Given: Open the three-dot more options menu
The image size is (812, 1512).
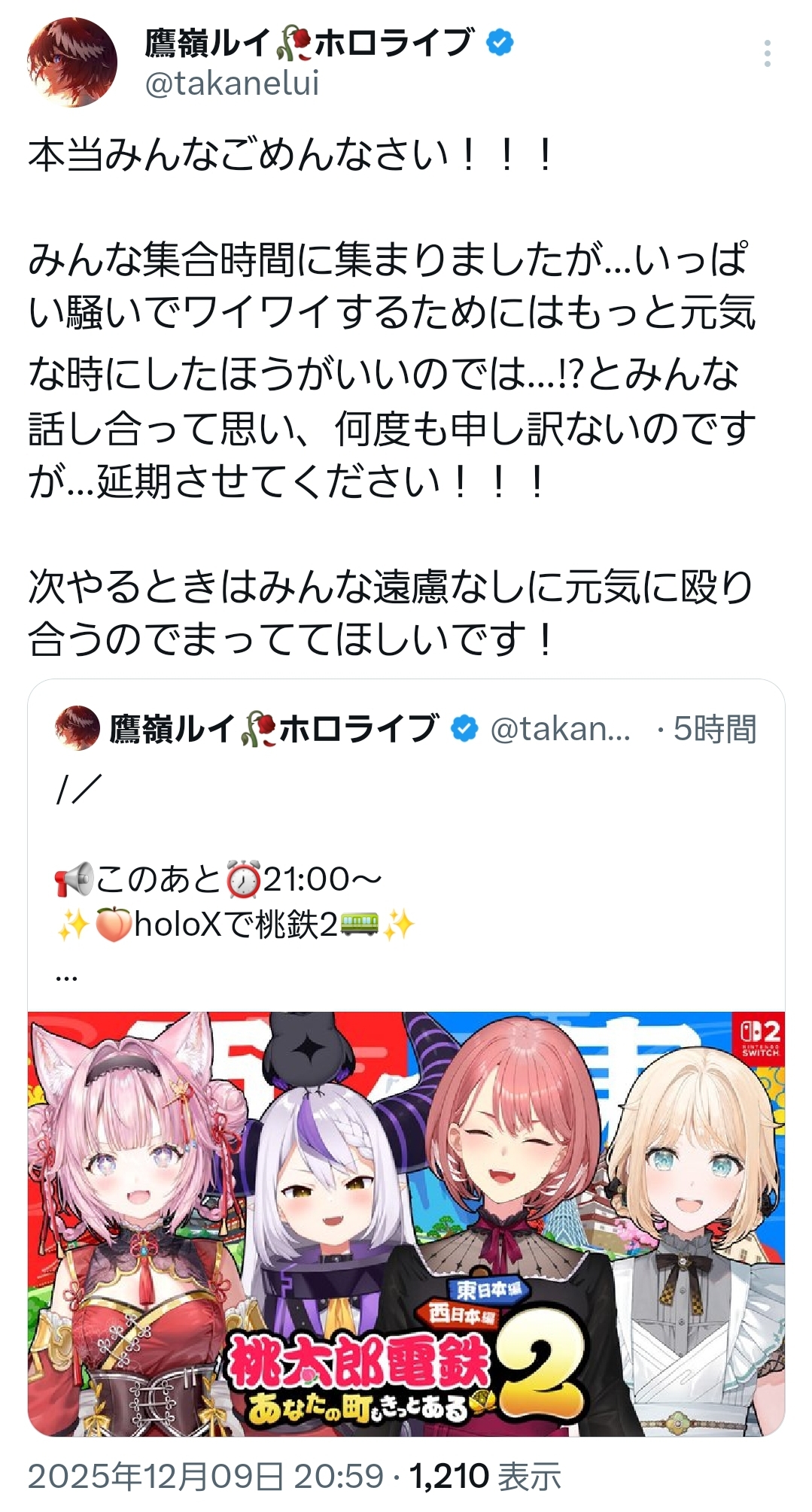Looking at the screenshot, I should (x=767, y=54).
